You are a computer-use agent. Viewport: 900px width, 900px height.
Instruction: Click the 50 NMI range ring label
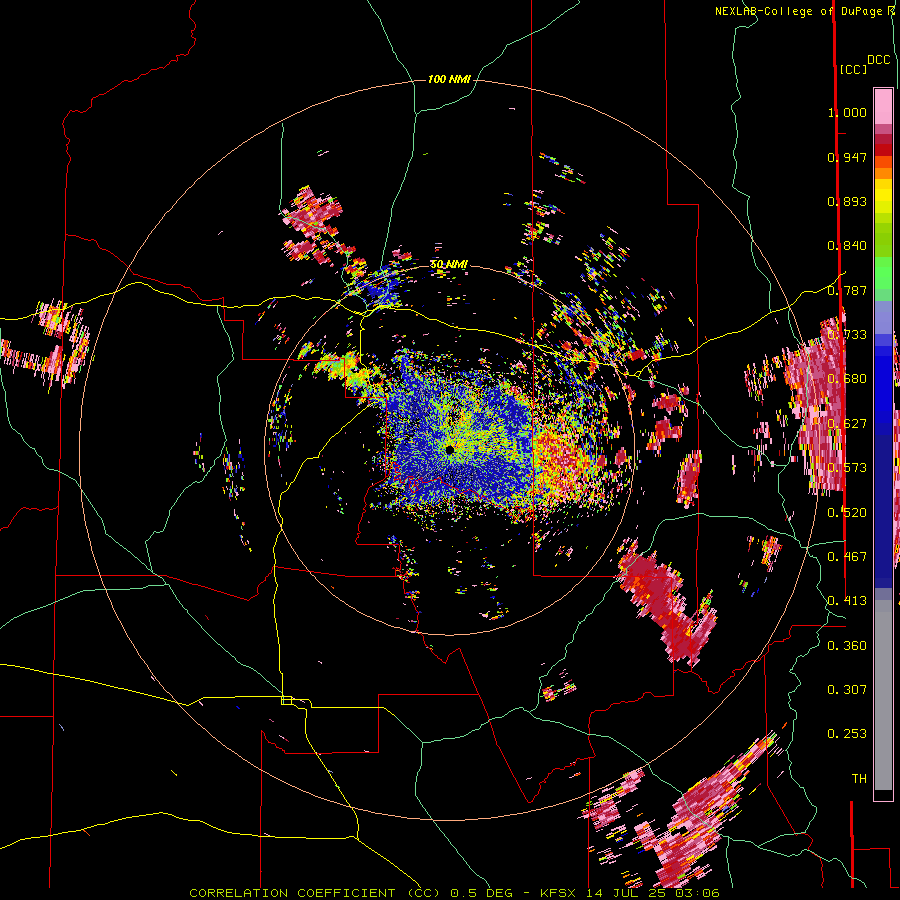click(449, 265)
